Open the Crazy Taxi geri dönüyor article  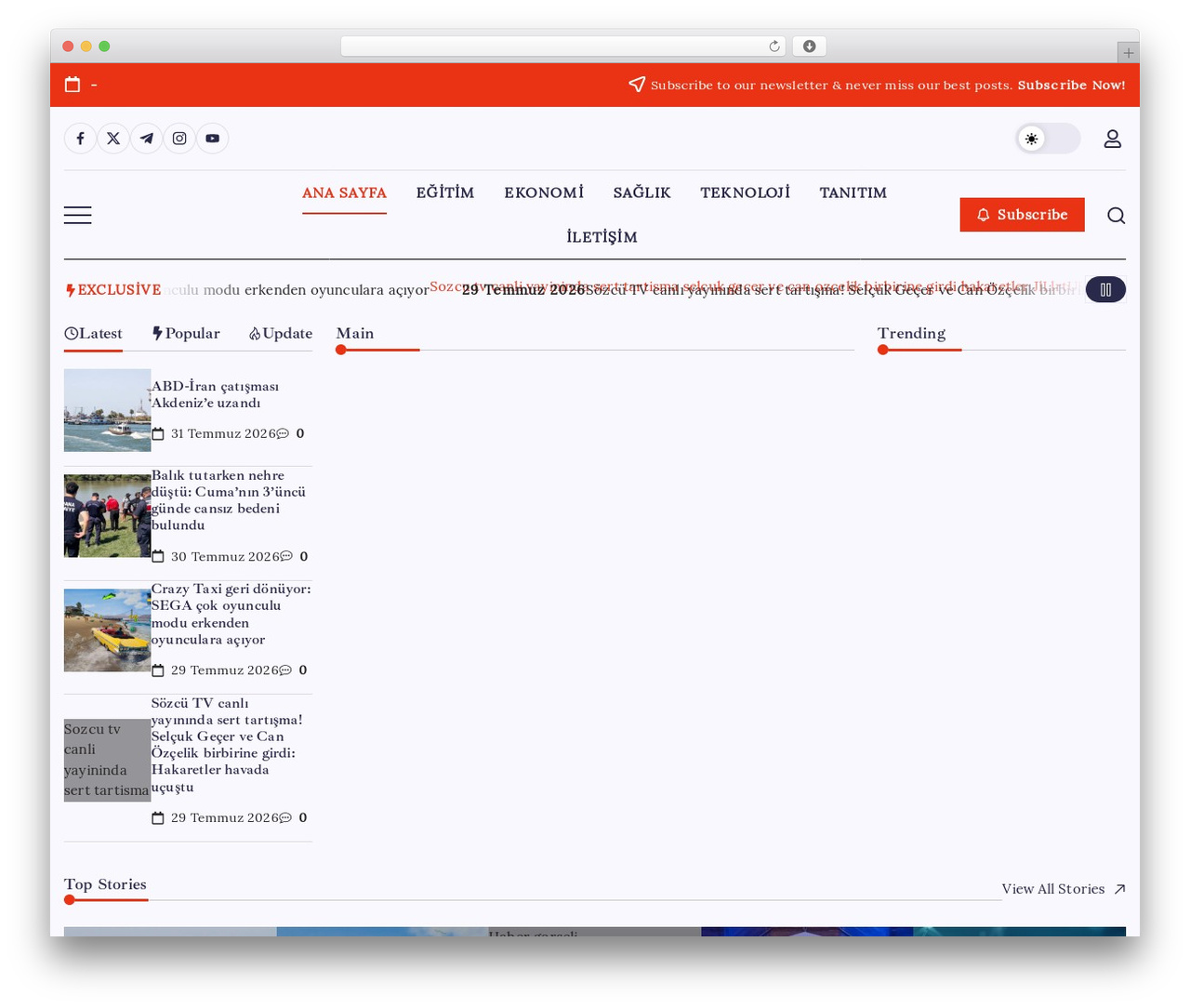[231, 614]
